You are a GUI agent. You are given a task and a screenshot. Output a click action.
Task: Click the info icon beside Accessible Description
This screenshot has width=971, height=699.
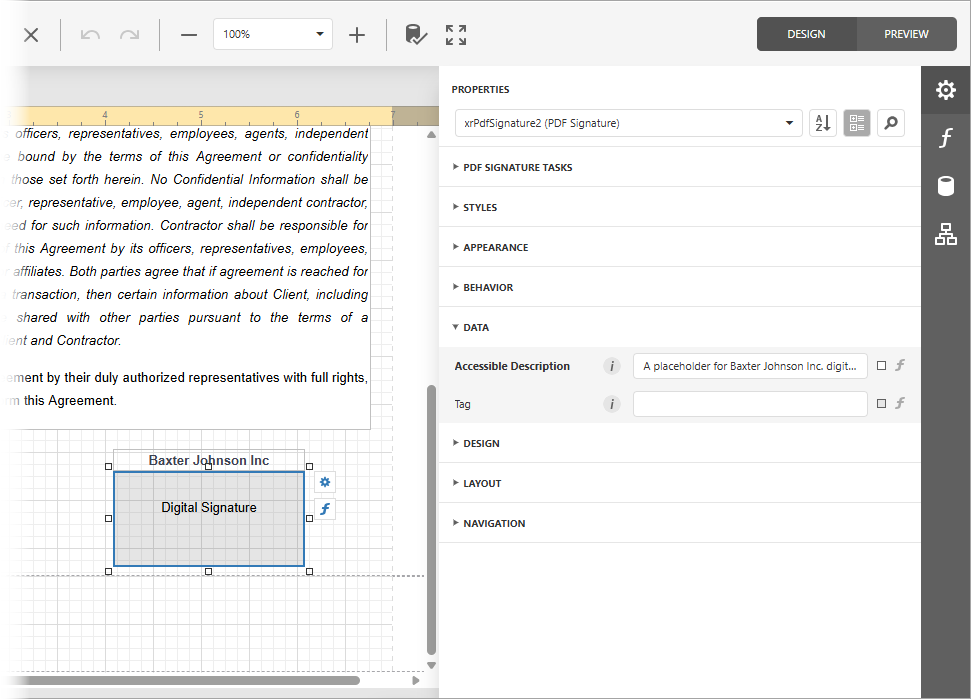pos(612,366)
